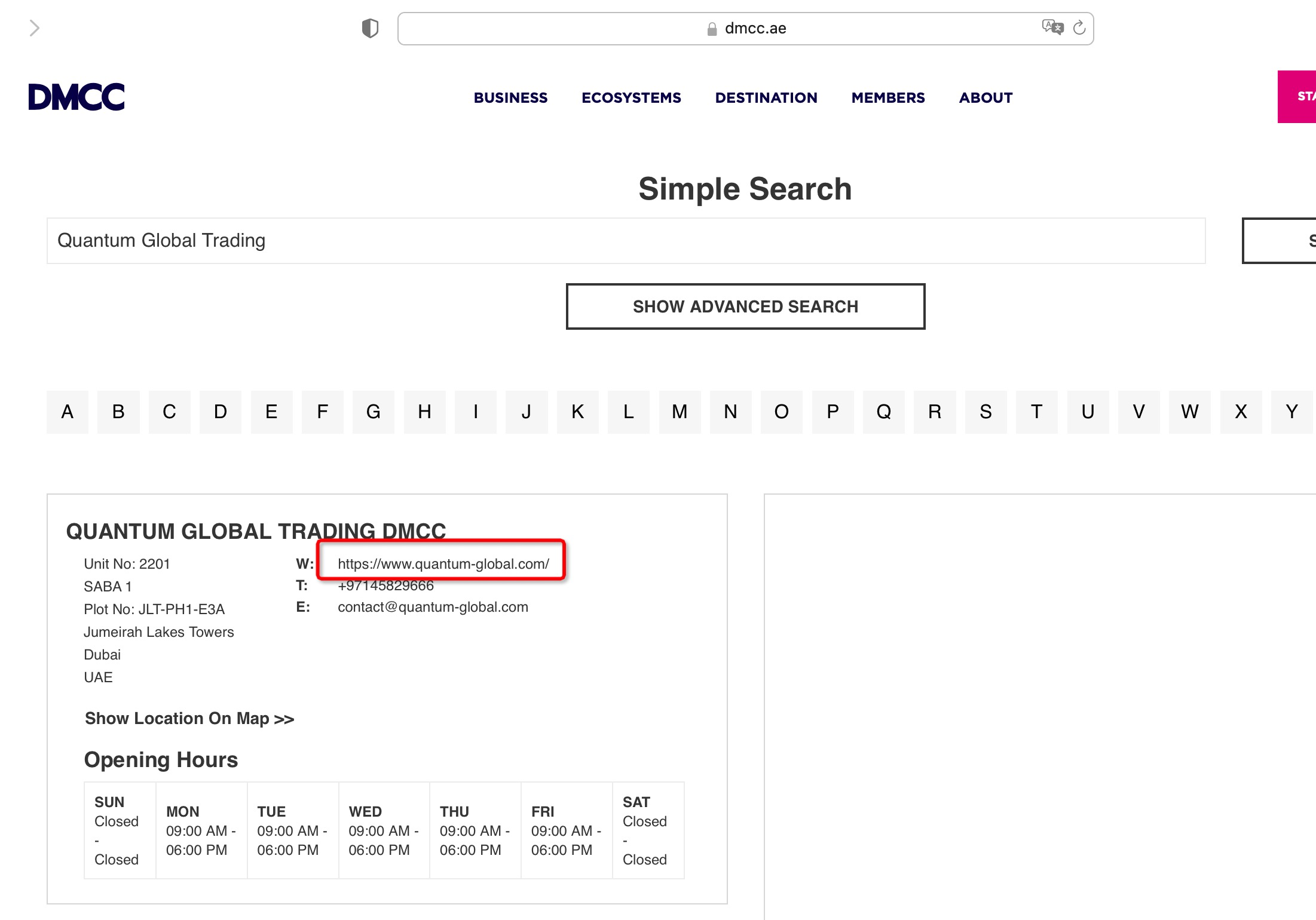
Task: Click the DMCC logo
Action: (76, 97)
